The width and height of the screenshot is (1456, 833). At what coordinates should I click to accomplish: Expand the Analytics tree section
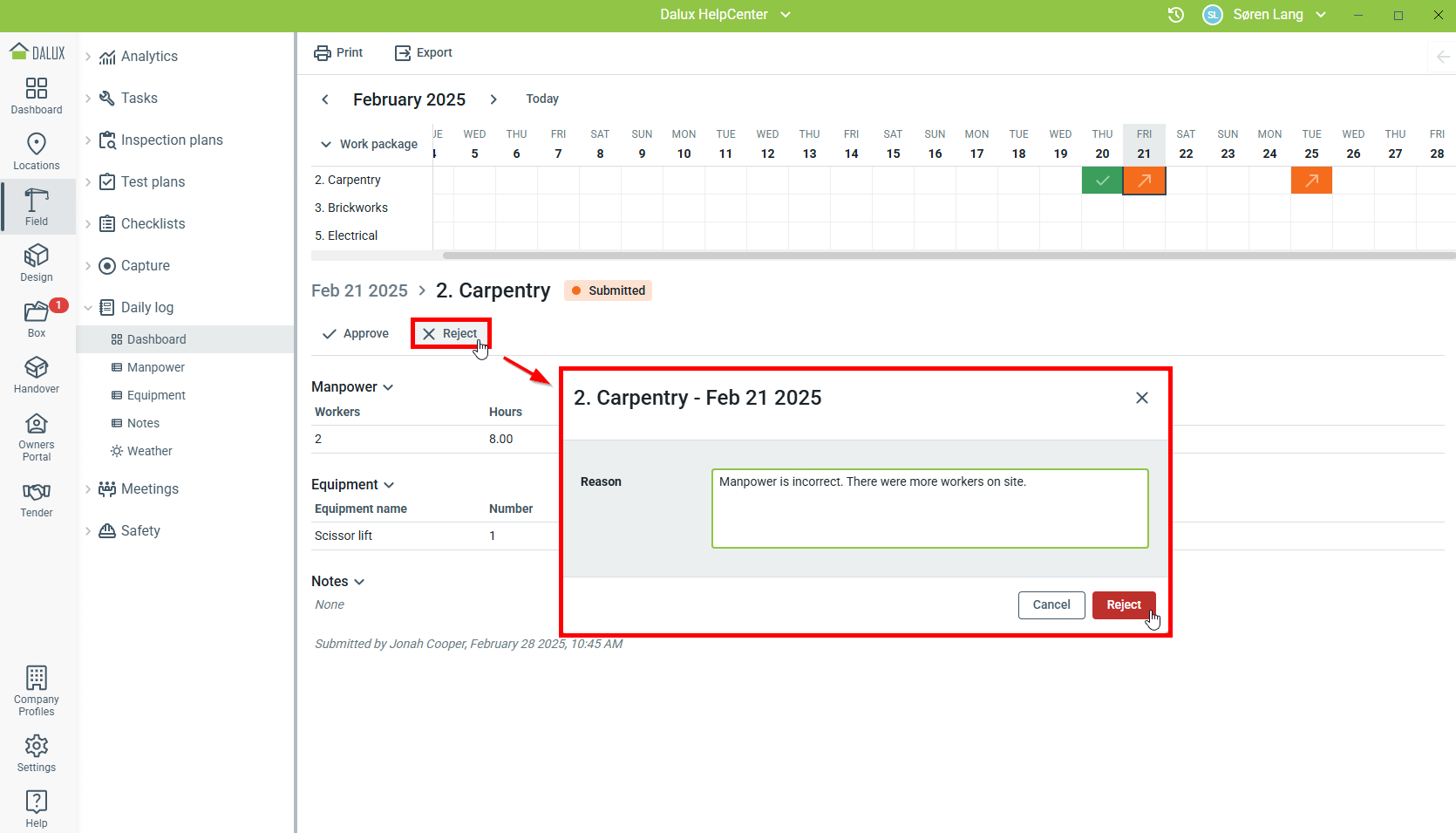(88, 57)
